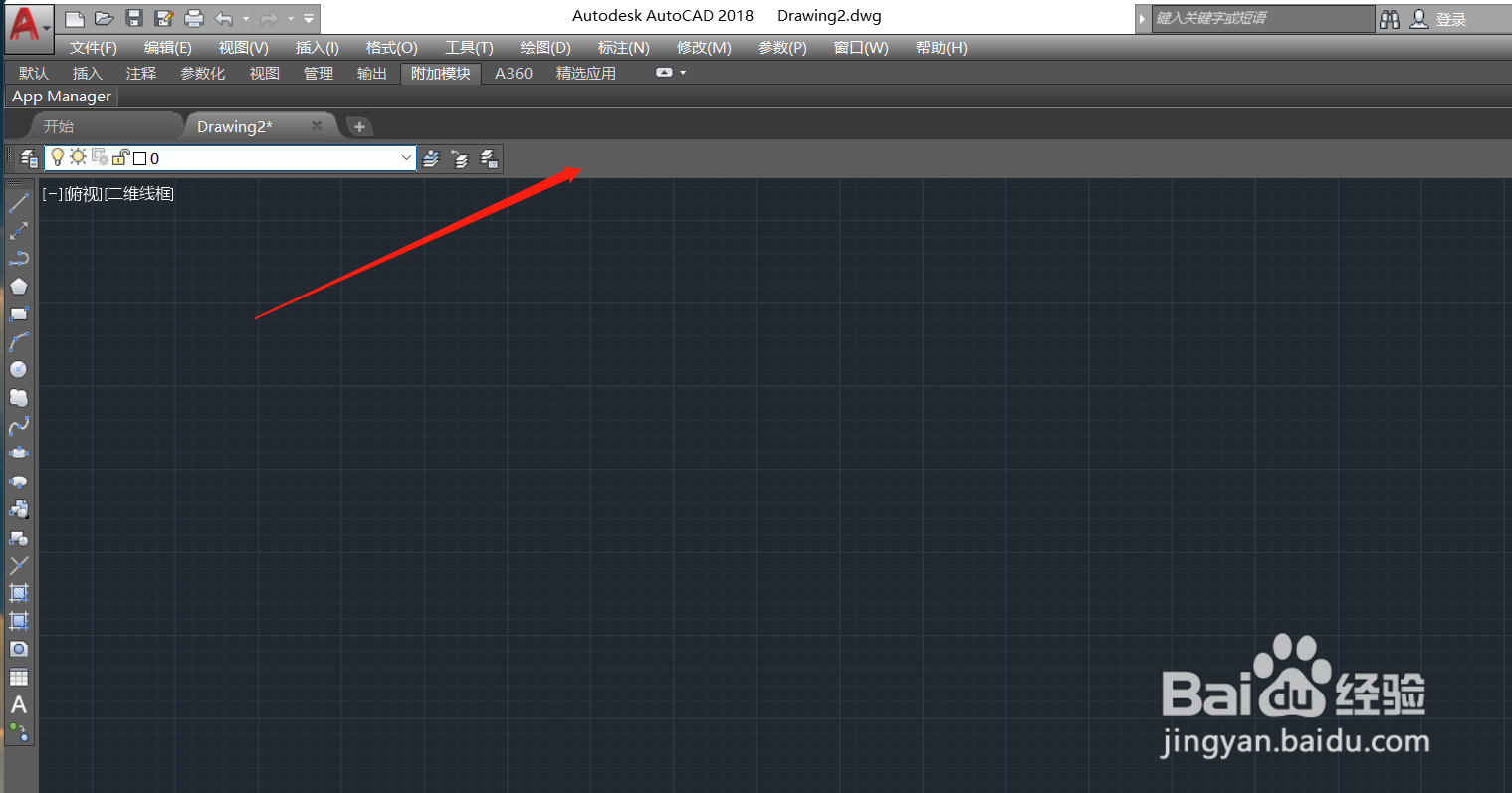
Task: Open ribbon minimize options arrow
Action: pos(683,73)
